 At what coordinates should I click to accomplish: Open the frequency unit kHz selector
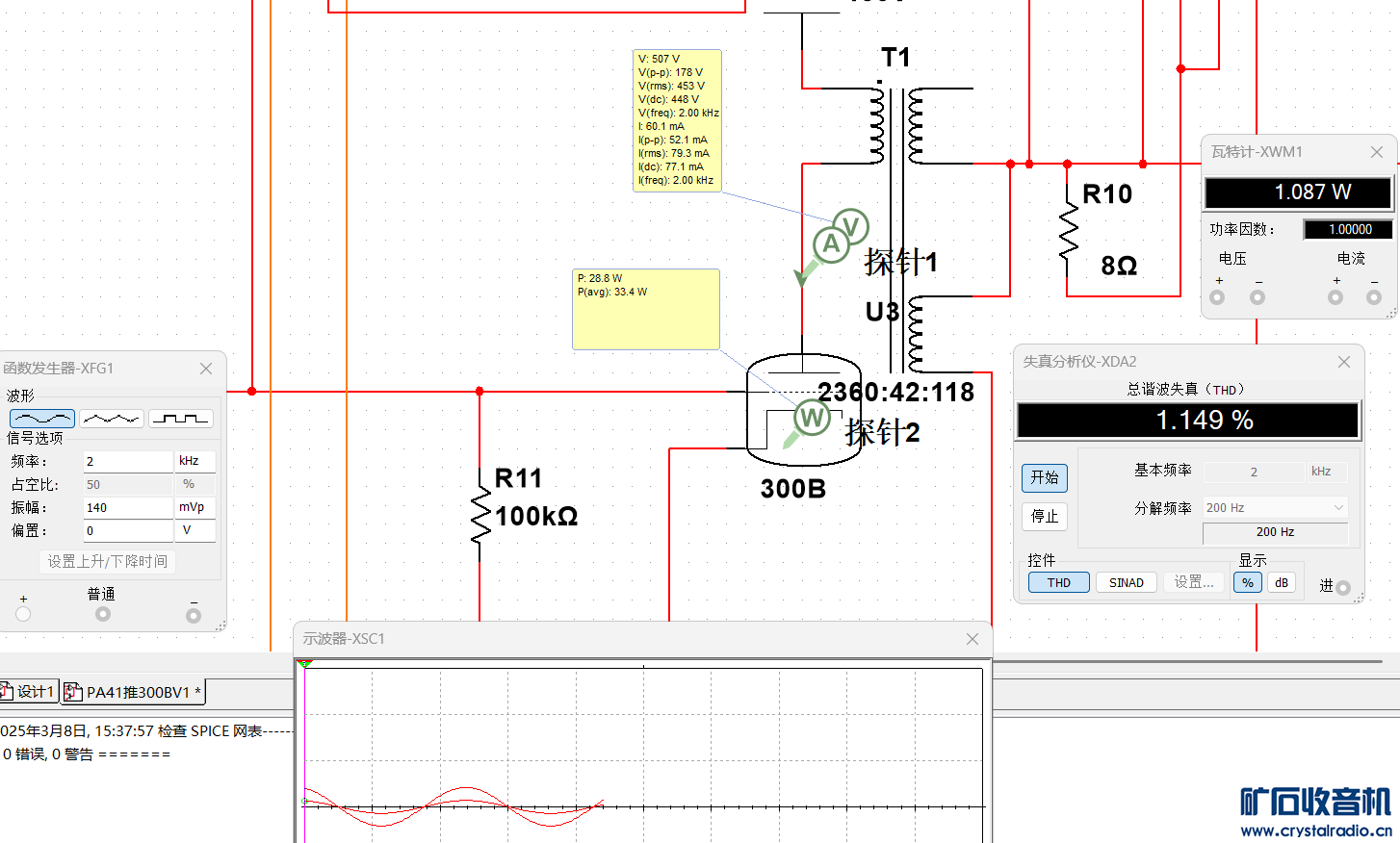tap(194, 461)
